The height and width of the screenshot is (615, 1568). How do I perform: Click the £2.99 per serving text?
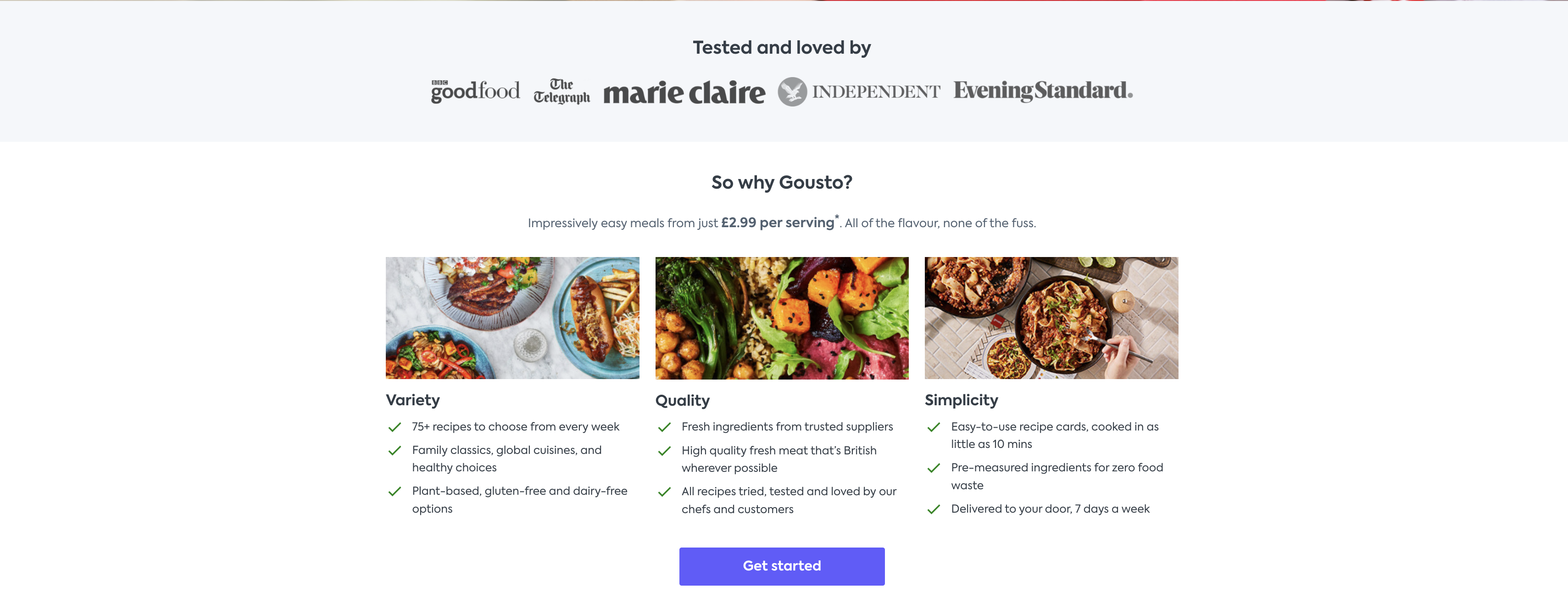click(x=777, y=223)
